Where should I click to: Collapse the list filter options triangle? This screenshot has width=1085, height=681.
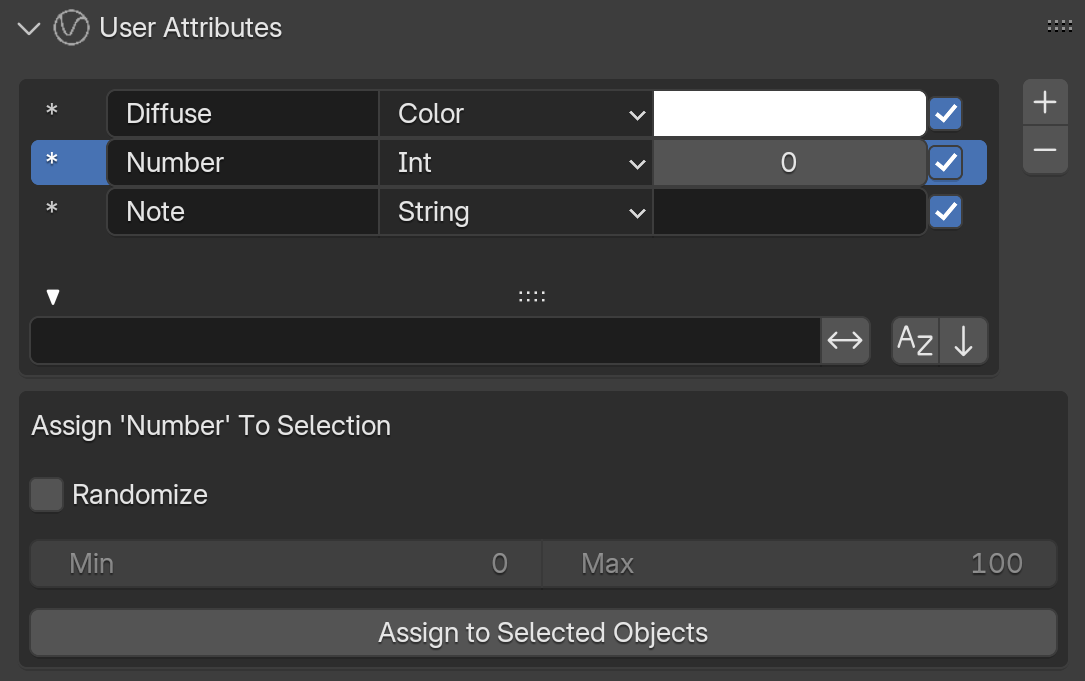pyautogui.click(x=53, y=297)
